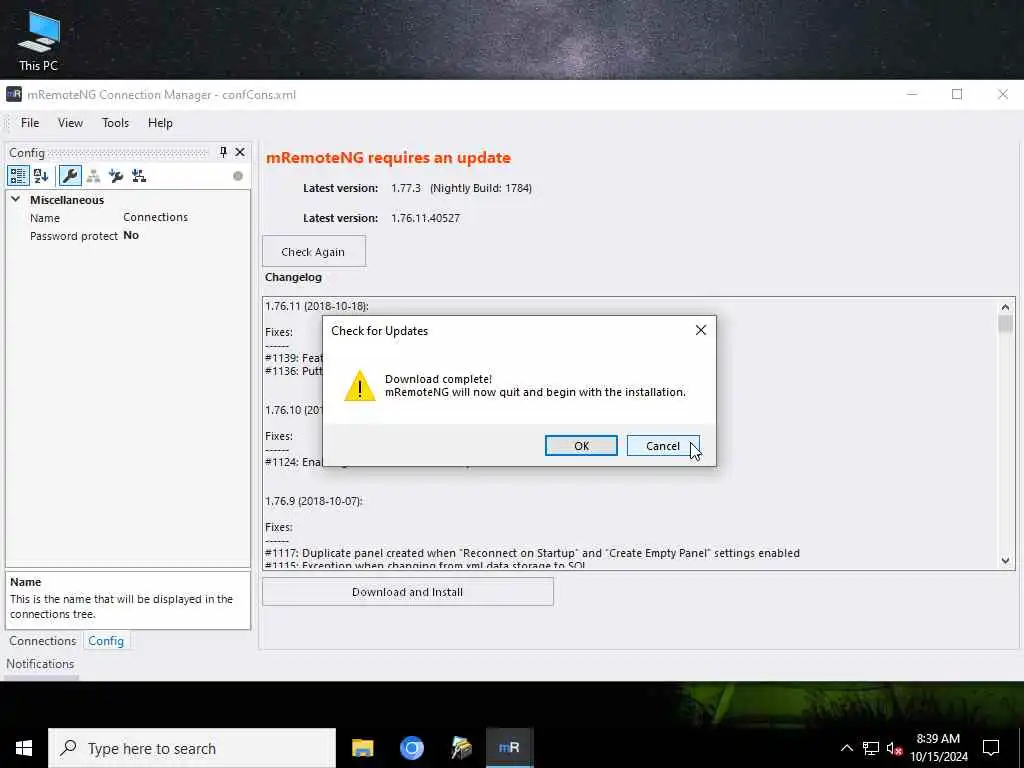Click the version number 1.77.3 text
Viewport: 1024px width, 768px height.
[x=406, y=188]
